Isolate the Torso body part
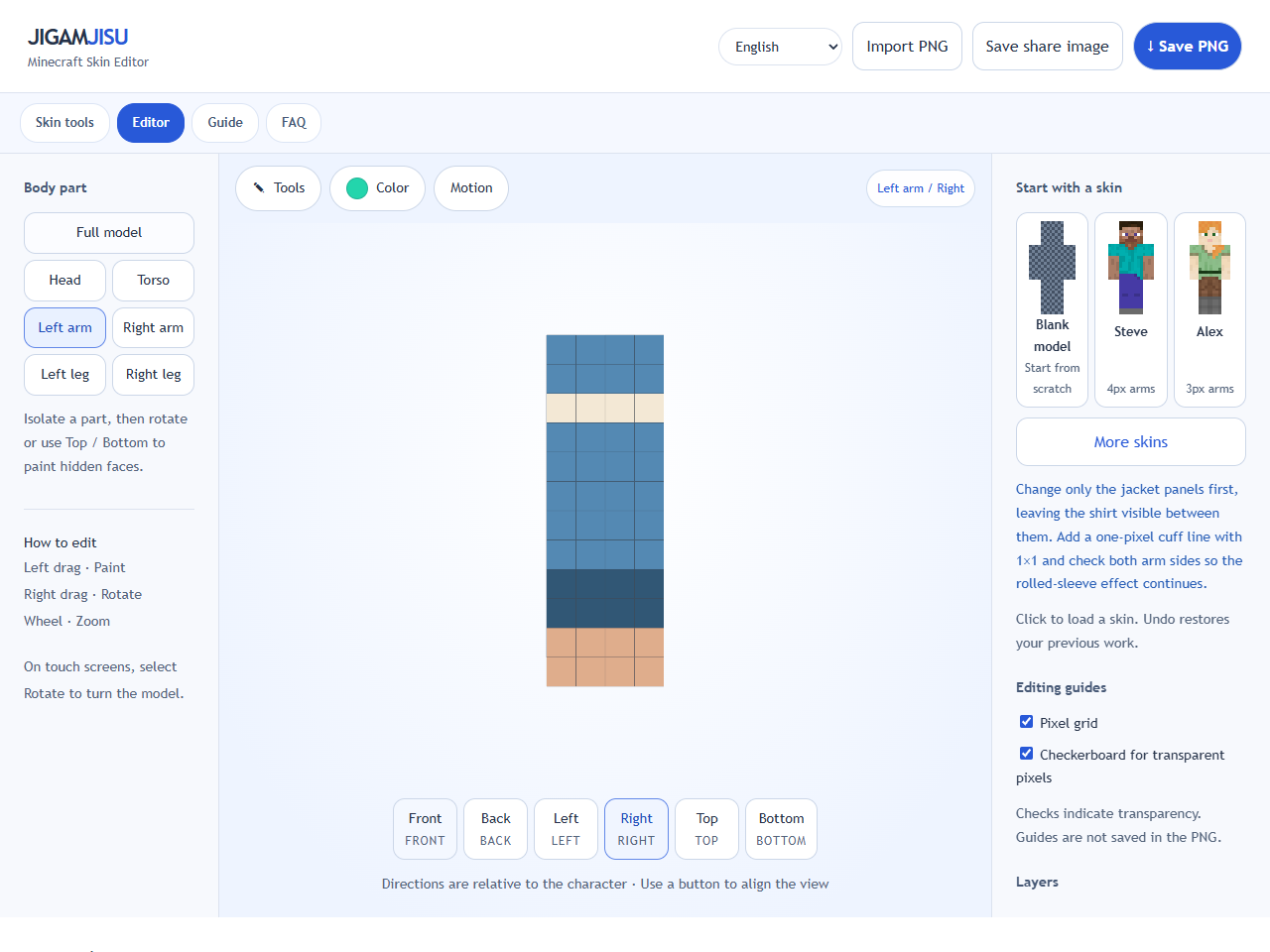This screenshot has height=952, width=1270. (154, 281)
